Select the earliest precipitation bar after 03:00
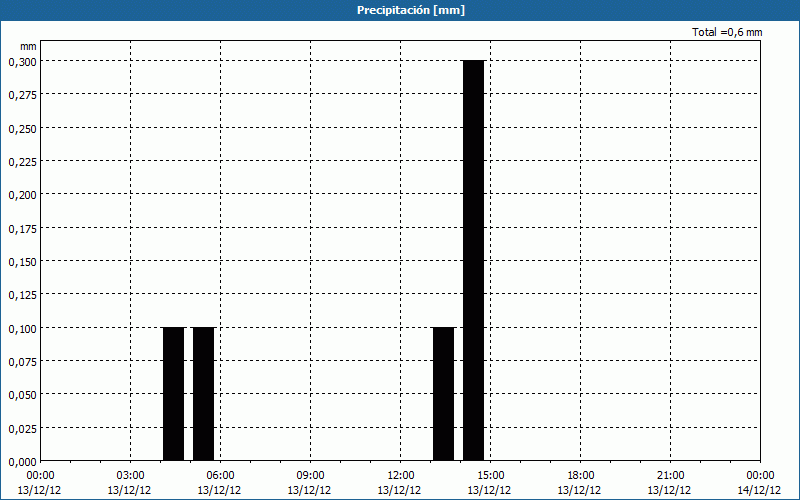Viewport: 800px width, 500px height. point(173,394)
